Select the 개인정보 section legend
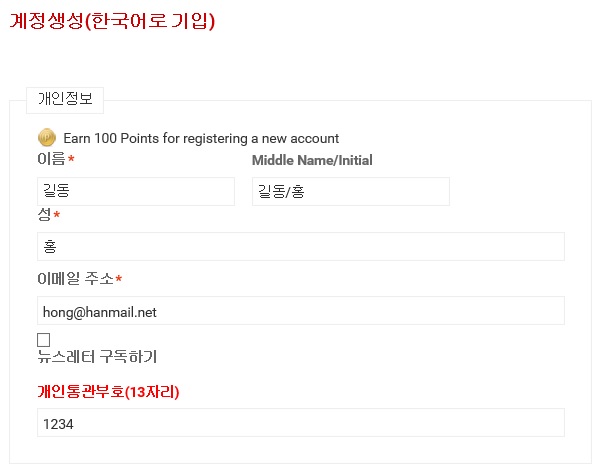This screenshot has width=600, height=474. (x=65, y=99)
